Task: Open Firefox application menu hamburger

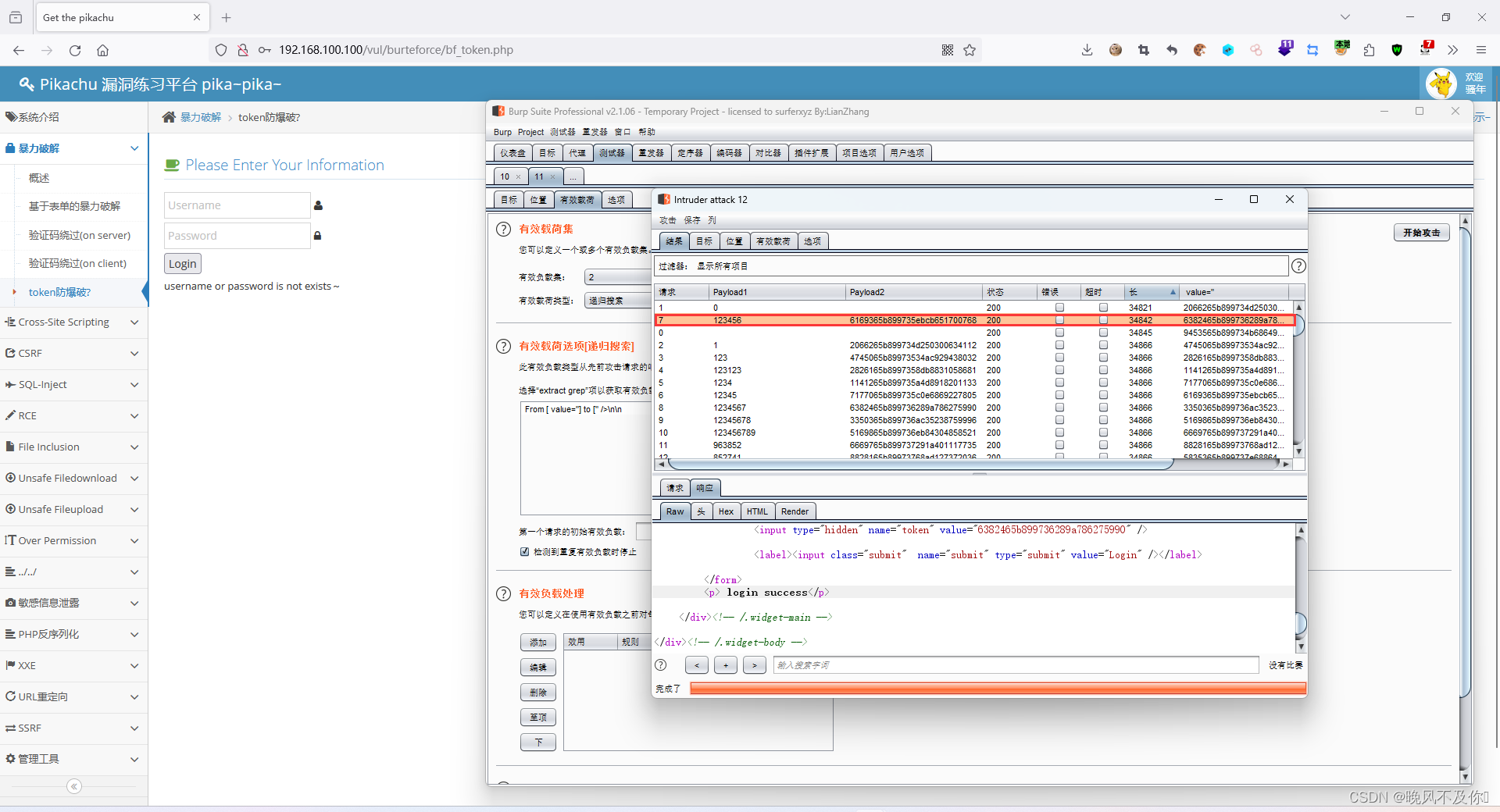Action: pyautogui.click(x=1480, y=50)
